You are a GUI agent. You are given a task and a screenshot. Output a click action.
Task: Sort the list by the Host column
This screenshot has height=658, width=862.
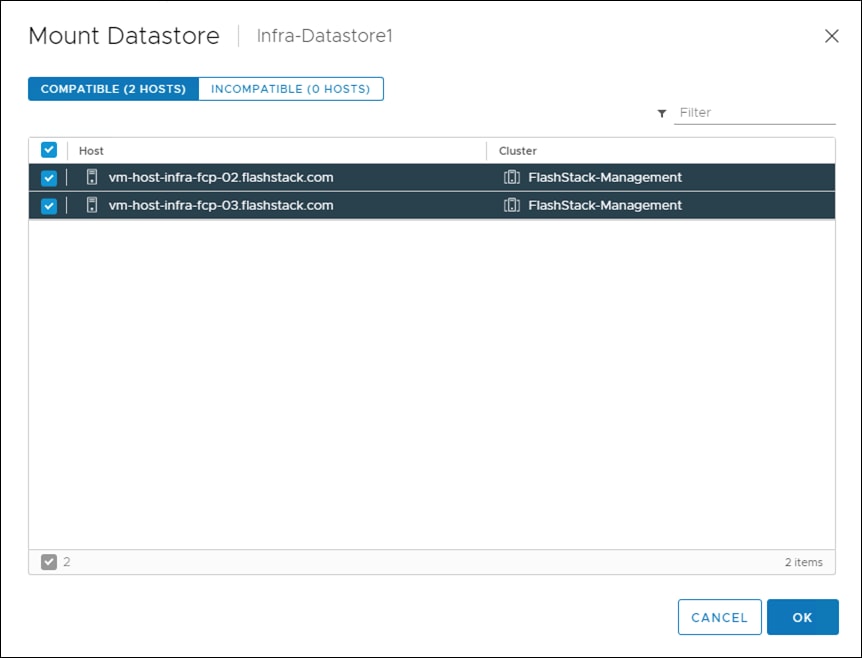[x=91, y=150]
